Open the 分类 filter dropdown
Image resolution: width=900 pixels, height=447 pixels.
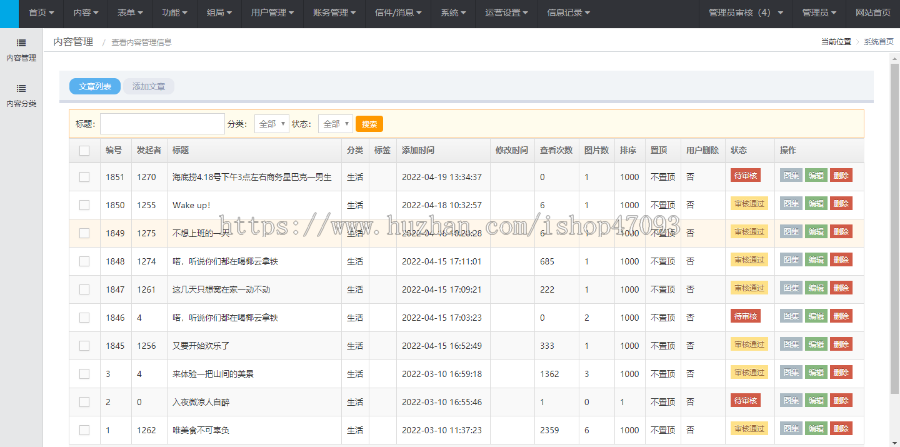[x=271, y=124]
